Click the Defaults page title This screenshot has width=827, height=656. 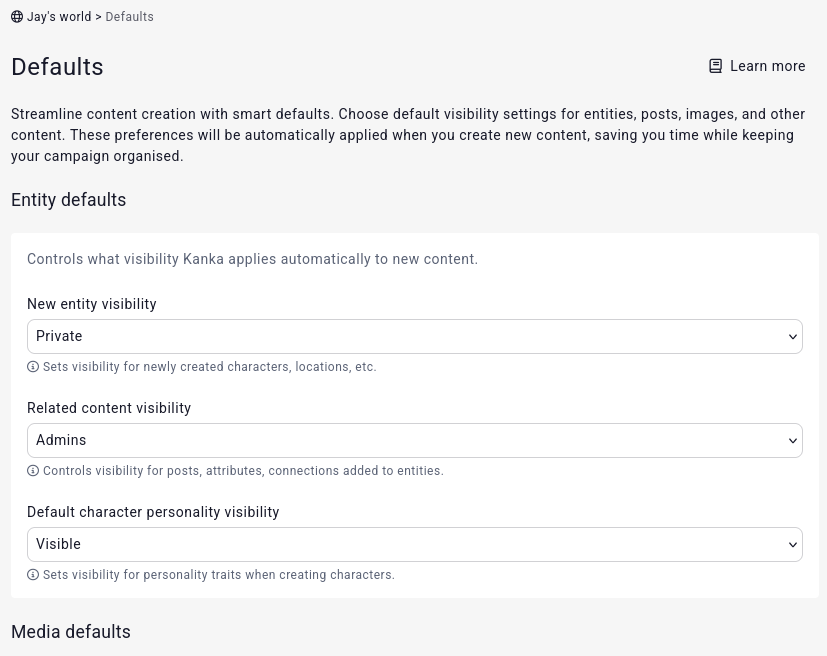(x=57, y=67)
